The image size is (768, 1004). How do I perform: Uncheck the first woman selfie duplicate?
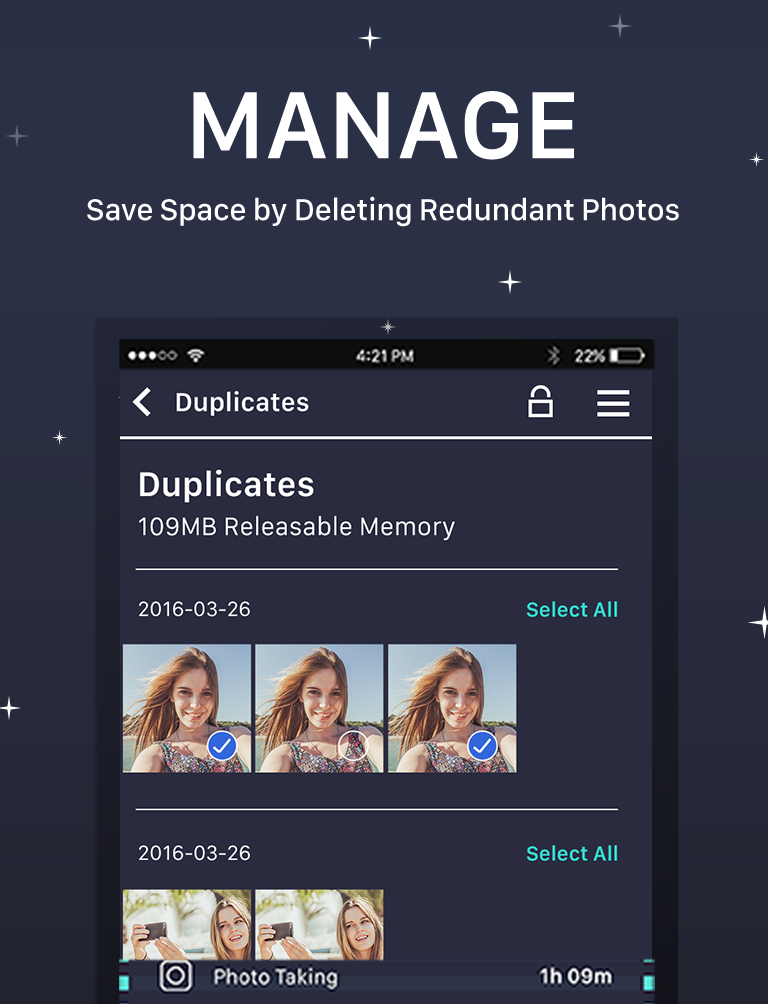pyautogui.click(x=222, y=746)
